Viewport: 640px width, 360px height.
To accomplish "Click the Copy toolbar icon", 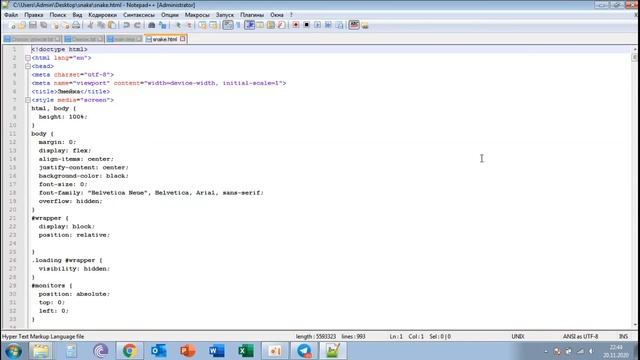I will coord(101,25).
